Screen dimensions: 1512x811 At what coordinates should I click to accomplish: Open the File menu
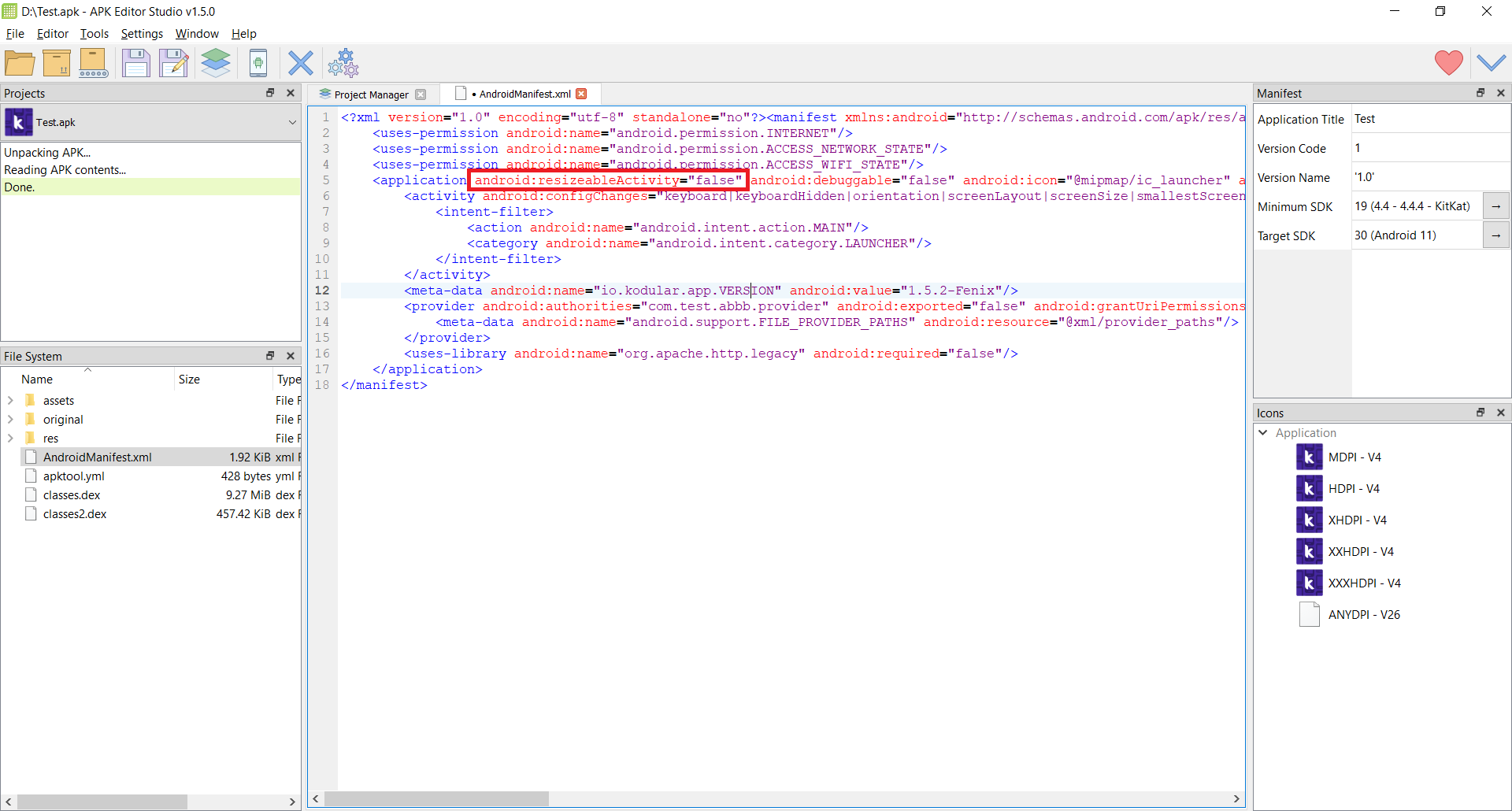(15, 34)
